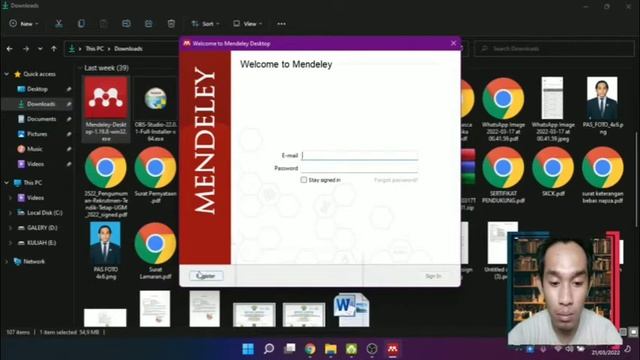This screenshot has height=360, width=640.
Task: Click the Cut icon in Explorer toolbar
Action: [x=59, y=24]
